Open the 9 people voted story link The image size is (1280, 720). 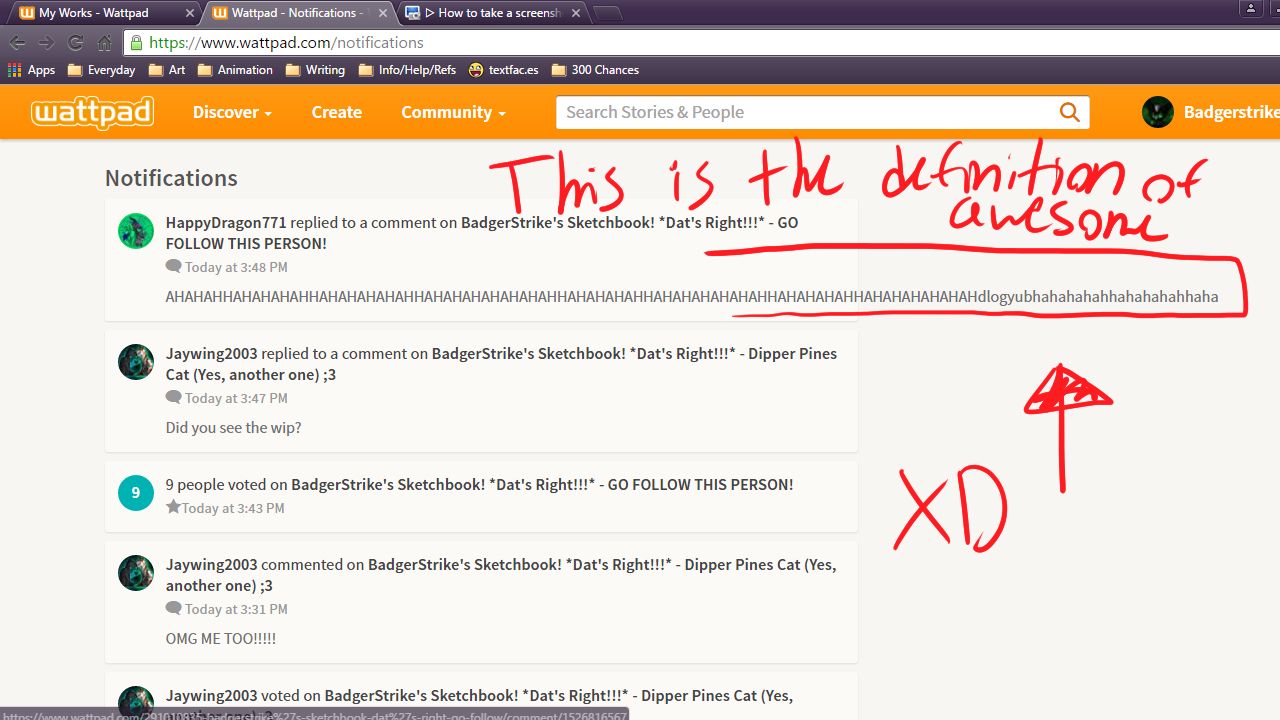[542, 485]
